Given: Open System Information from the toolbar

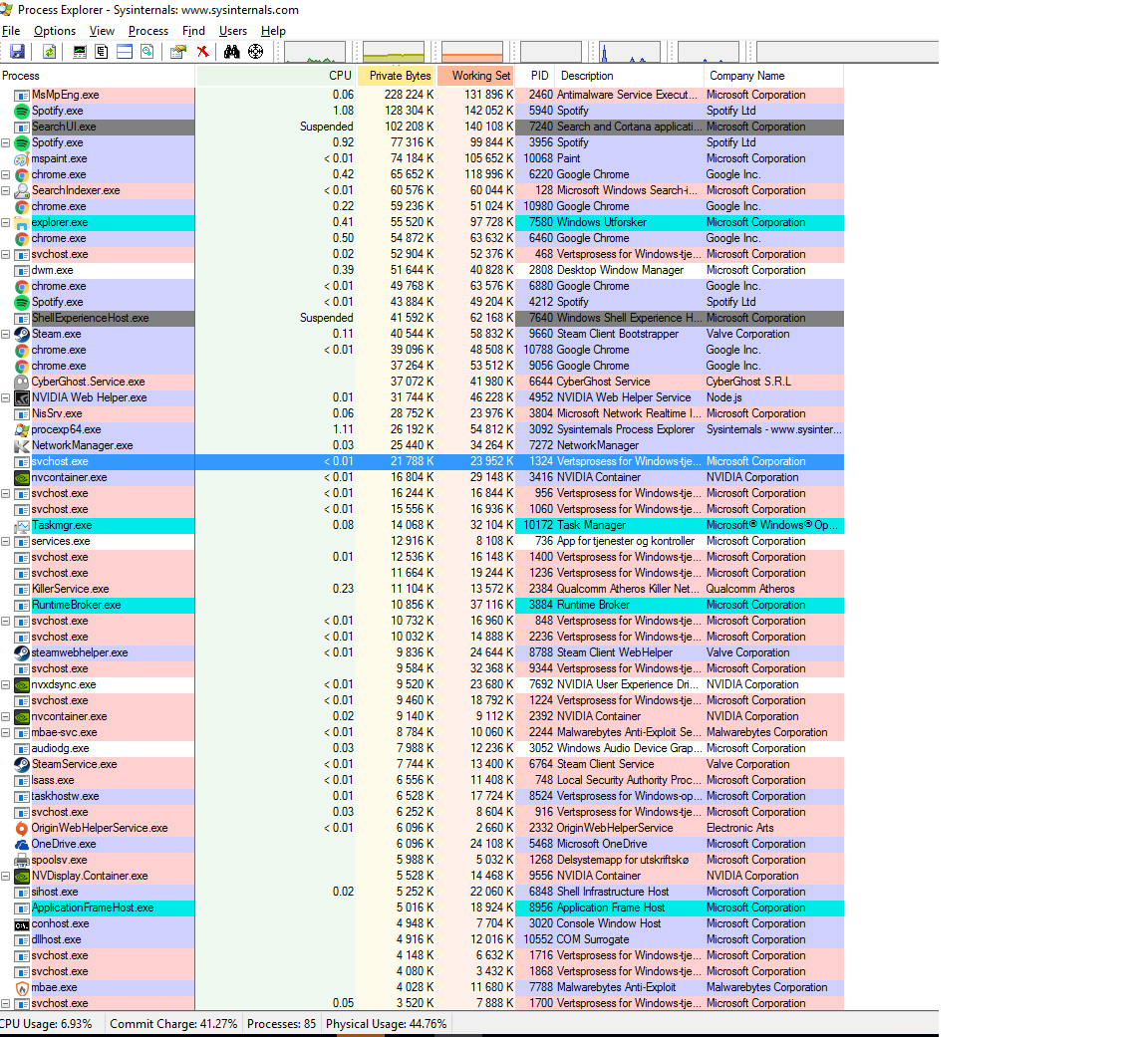Looking at the screenshot, I should click(80, 52).
